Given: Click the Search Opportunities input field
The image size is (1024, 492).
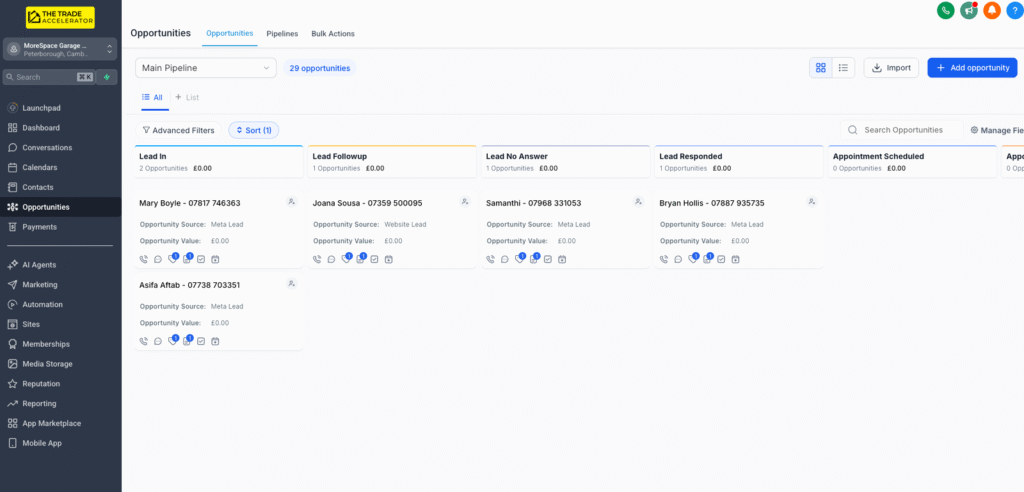Looking at the screenshot, I should [903, 130].
